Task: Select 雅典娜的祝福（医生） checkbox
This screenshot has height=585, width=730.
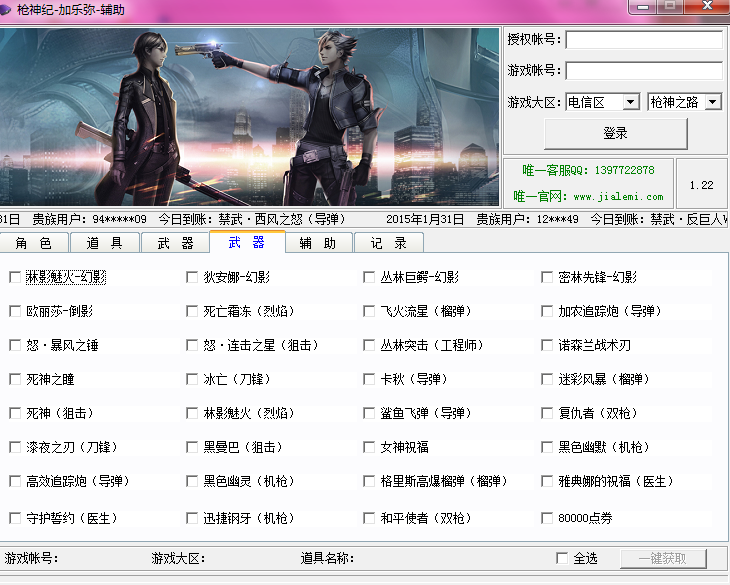Action: click(547, 481)
